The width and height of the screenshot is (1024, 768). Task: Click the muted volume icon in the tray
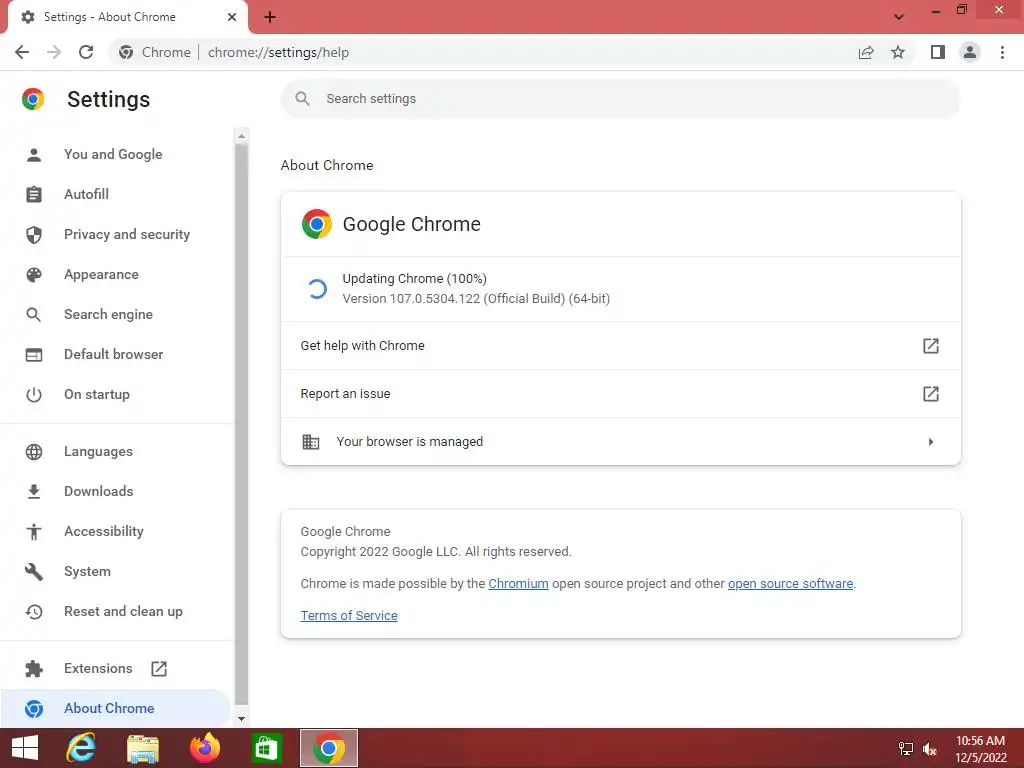pos(930,749)
